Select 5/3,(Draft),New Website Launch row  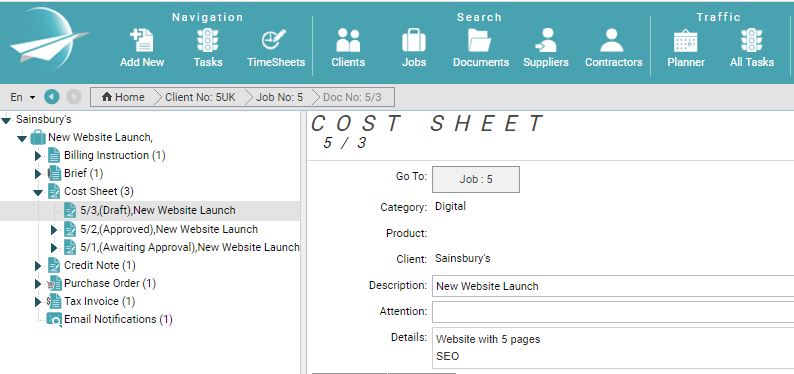point(150,211)
